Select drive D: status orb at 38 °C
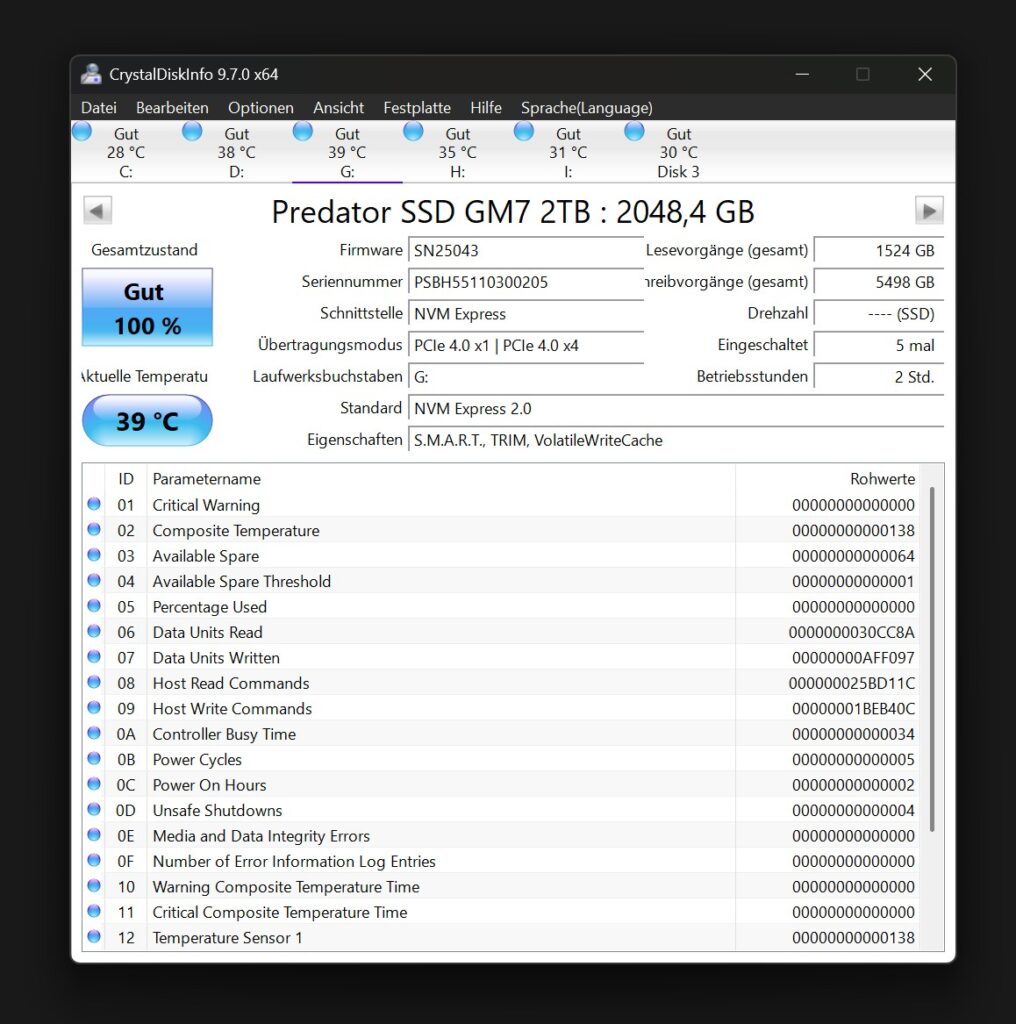 193,132
